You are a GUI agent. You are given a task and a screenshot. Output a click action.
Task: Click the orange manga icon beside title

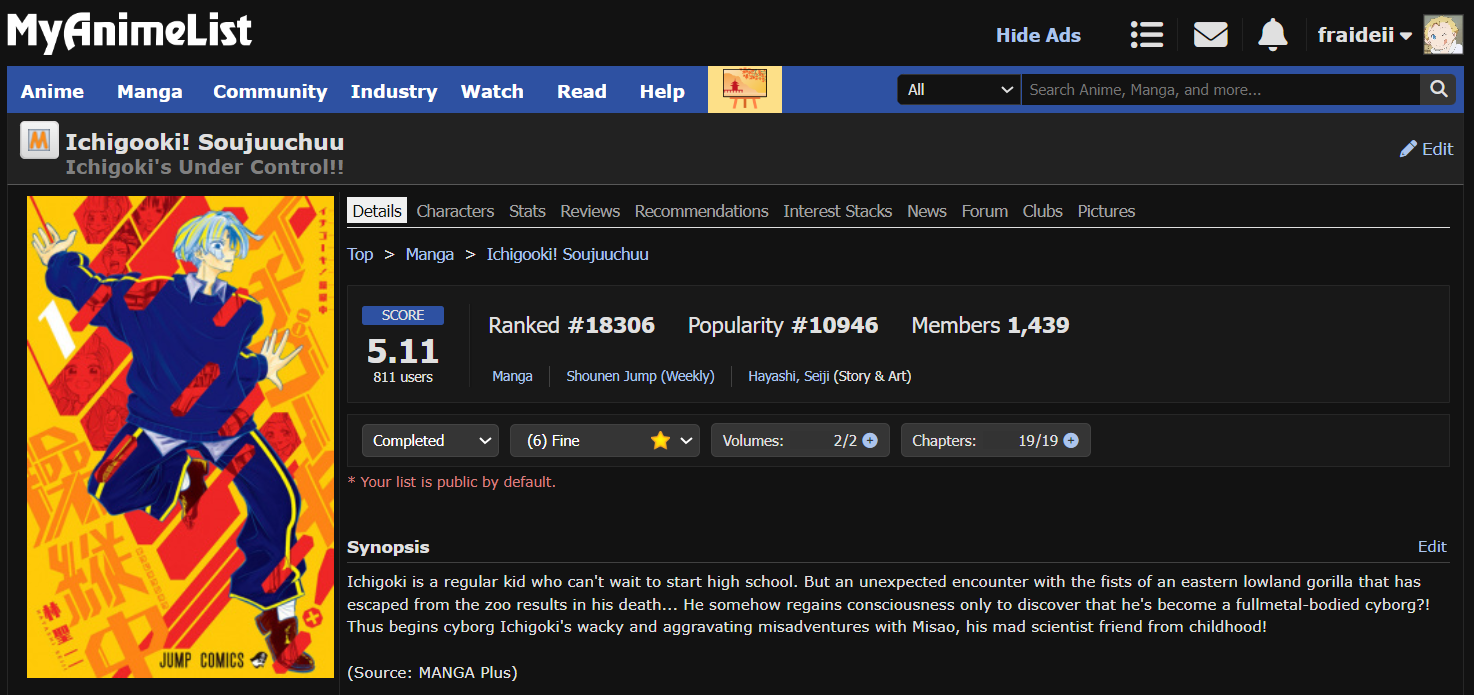click(x=39, y=141)
